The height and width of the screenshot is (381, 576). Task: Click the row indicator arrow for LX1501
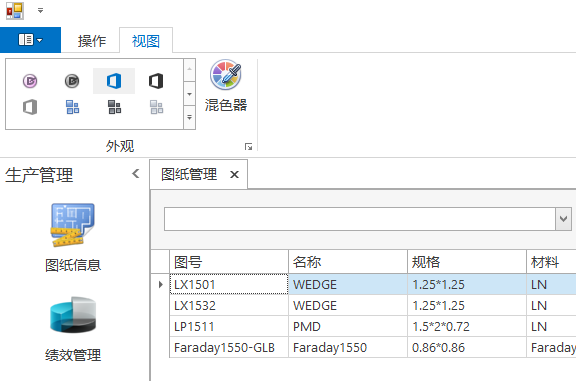tap(160, 284)
